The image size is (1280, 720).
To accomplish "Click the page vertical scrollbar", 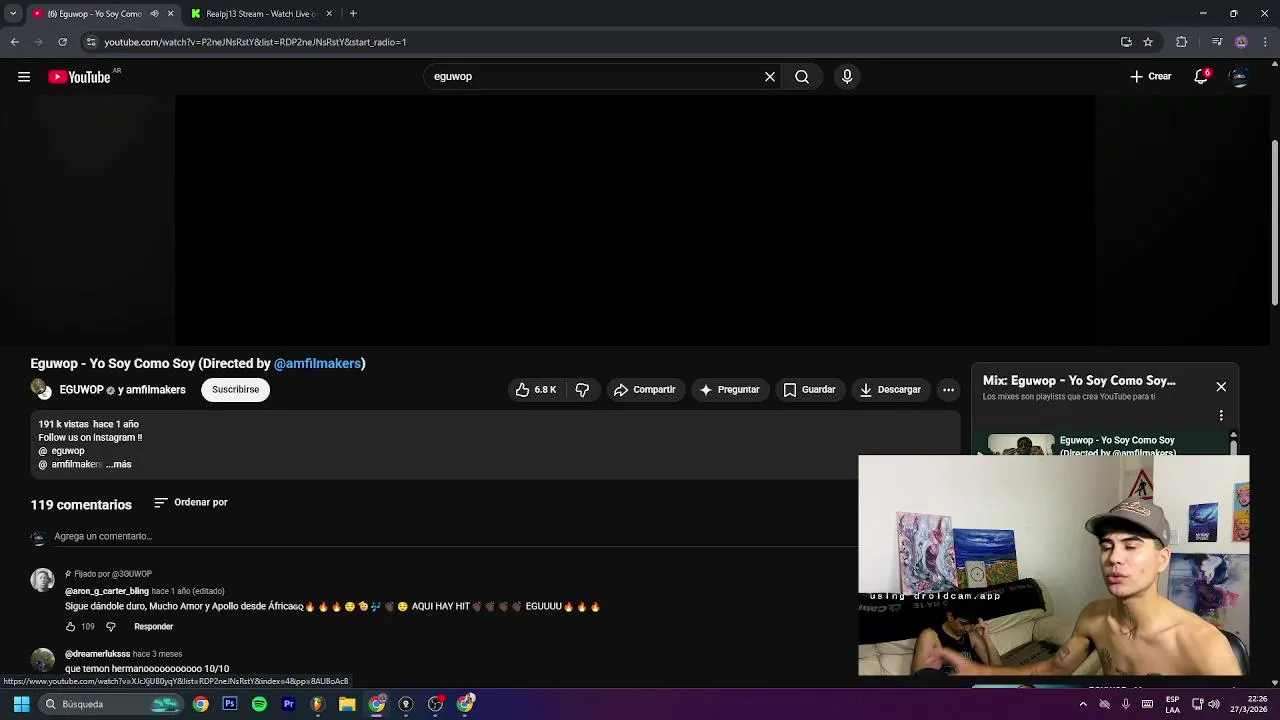I will pyautogui.click(x=1274, y=225).
